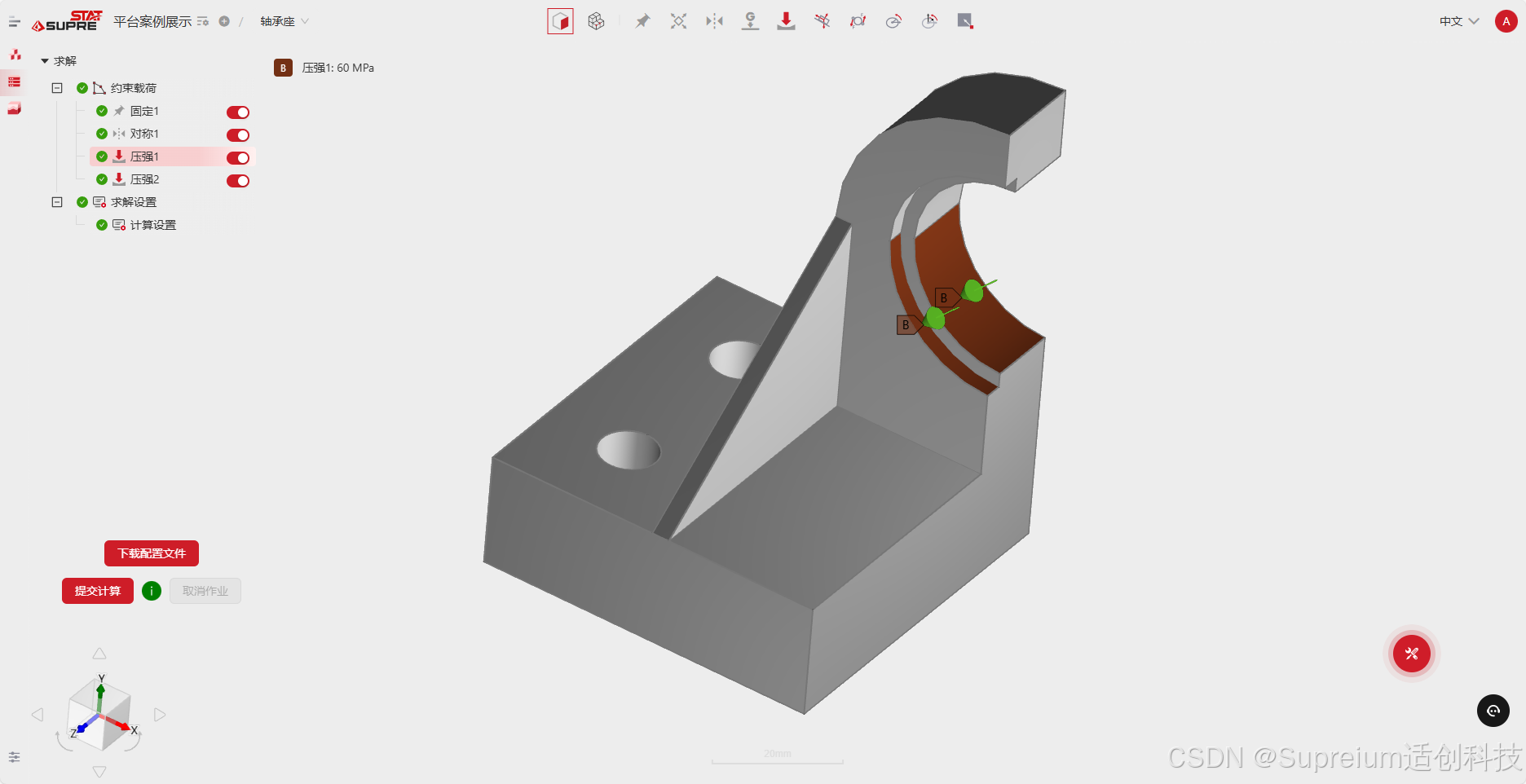Collapse the sidebar with the hamburger icon
1526x784 pixels.
coord(14,22)
